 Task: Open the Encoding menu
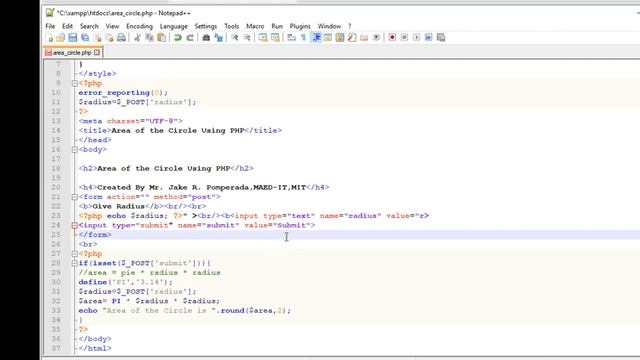pos(139,26)
